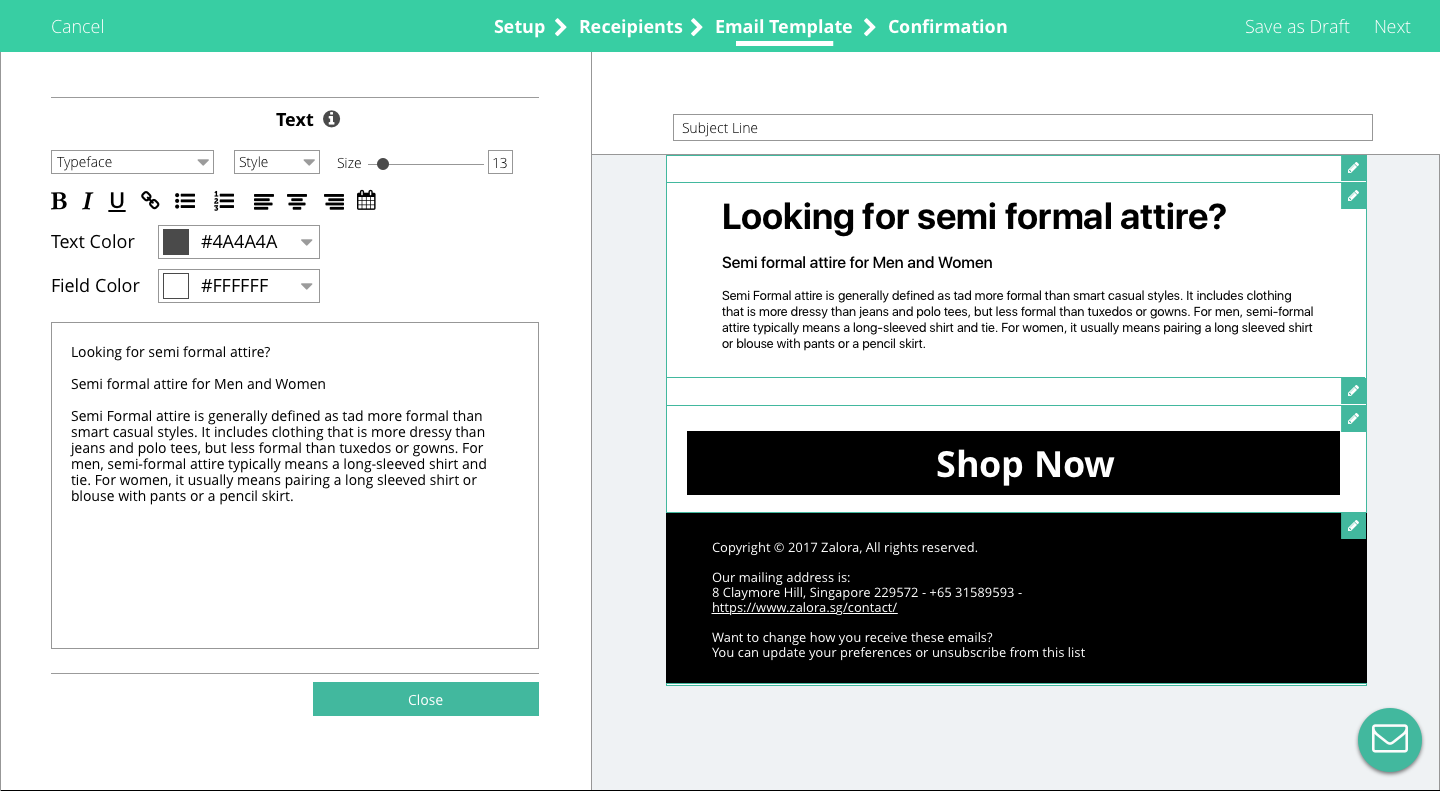Go to the Confirmation step
The width and height of the screenshot is (1440, 791).
point(947,27)
